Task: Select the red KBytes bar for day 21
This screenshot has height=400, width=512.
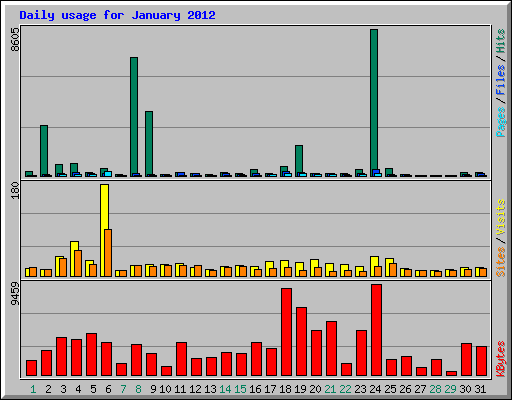Action: (x=331, y=349)
